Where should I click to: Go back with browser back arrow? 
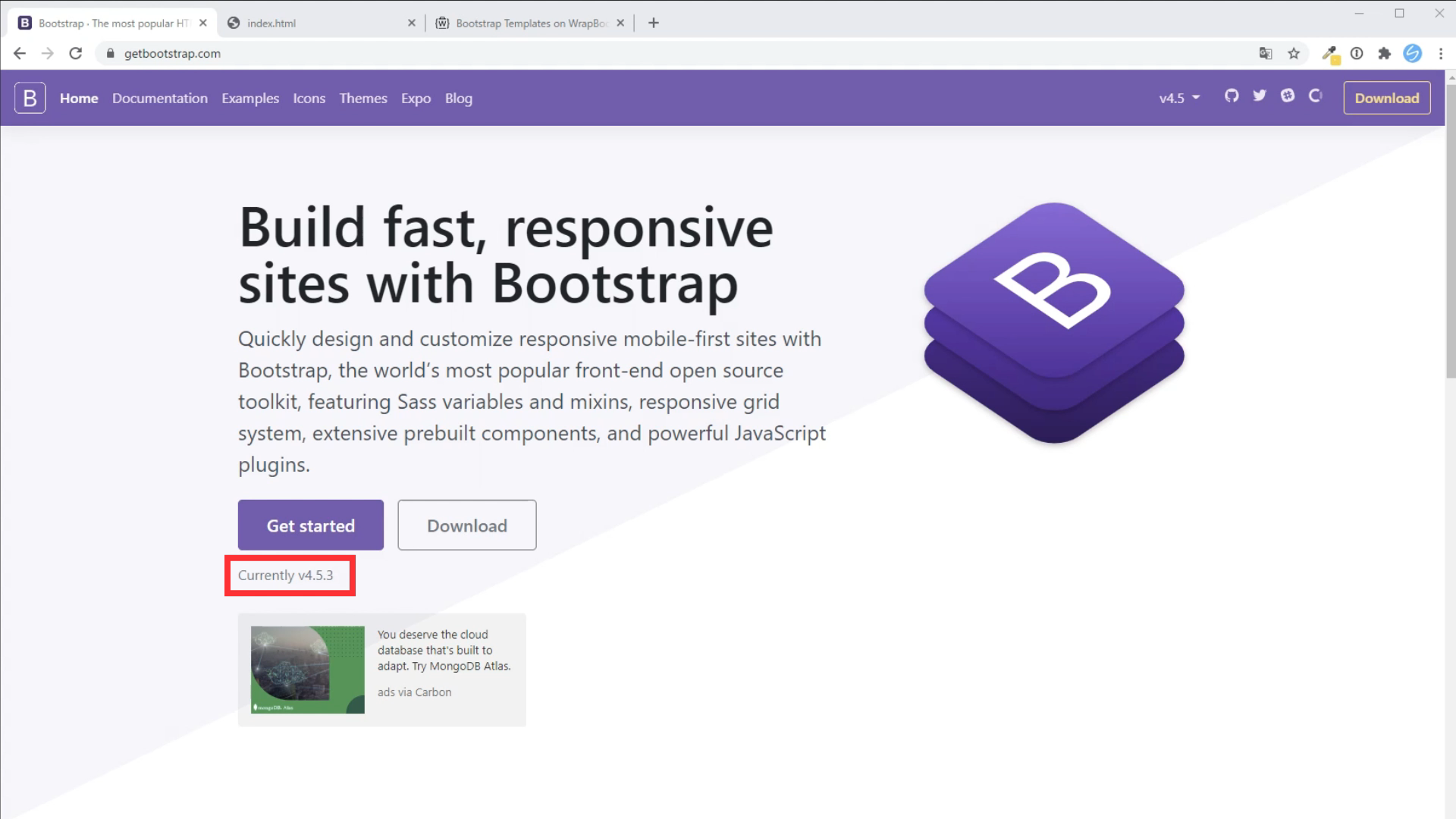(20, 53)
